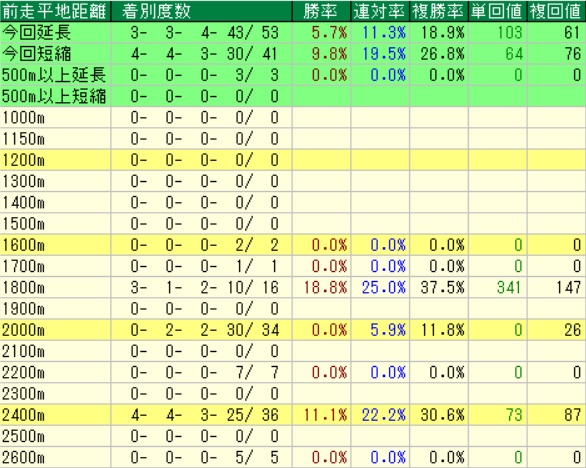Viewport: 586px width, 468px height.
Task: Click the 73 value in 2400m row
Action: tap(514, 415)
